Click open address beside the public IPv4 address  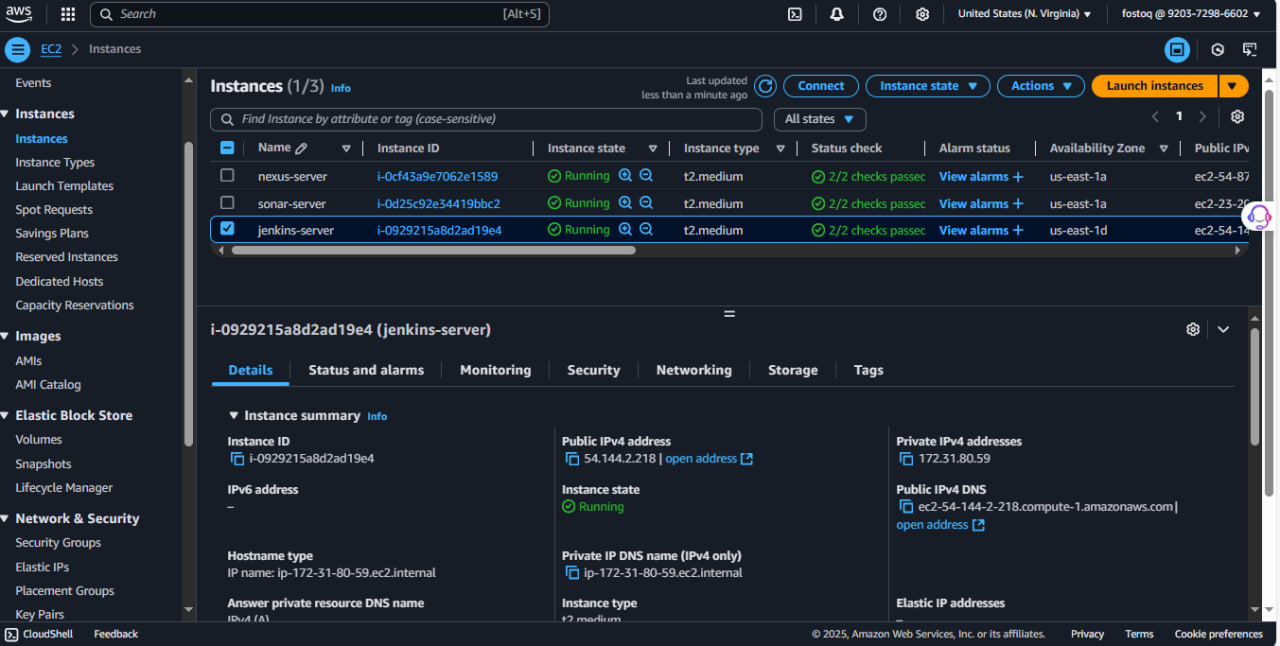point(709,459)
